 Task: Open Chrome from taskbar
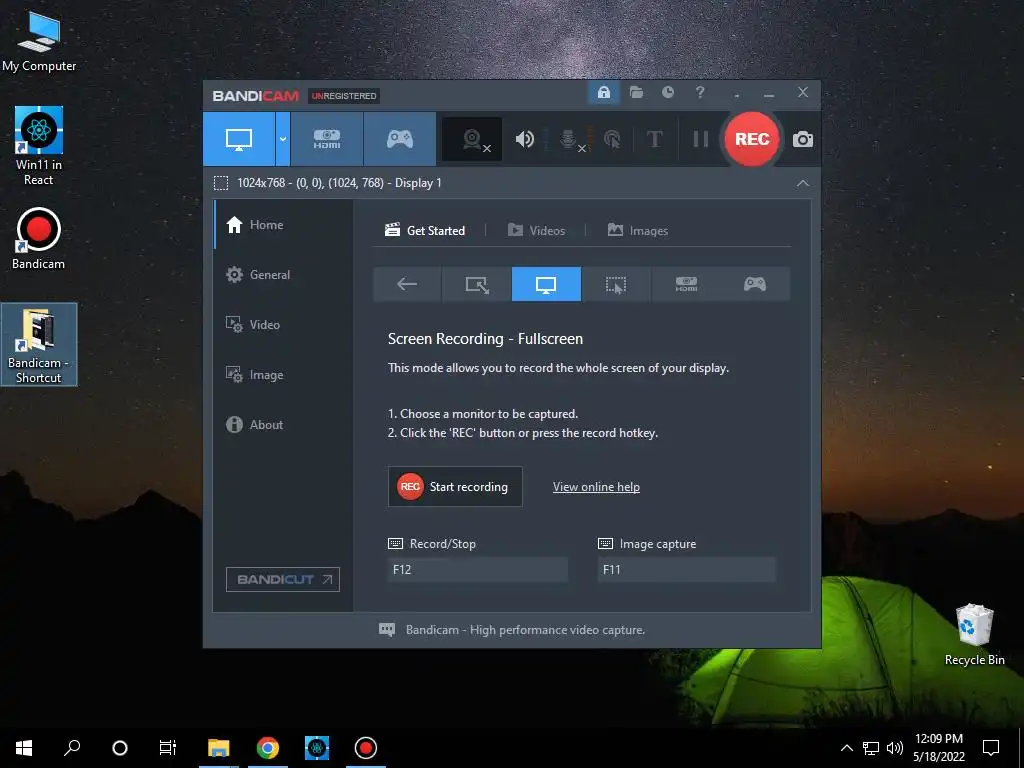click(x=268, y=748)
